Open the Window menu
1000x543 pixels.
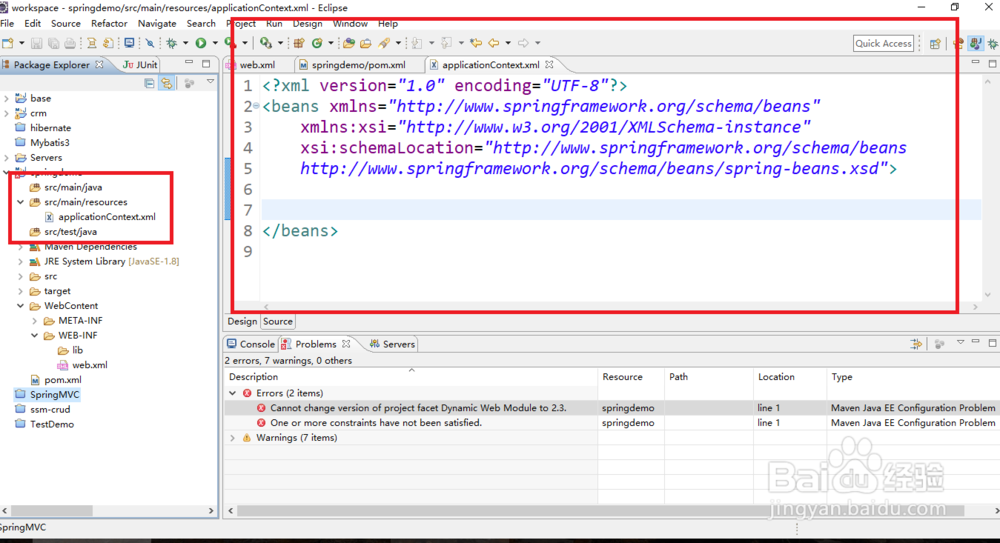tap(350, 24)
